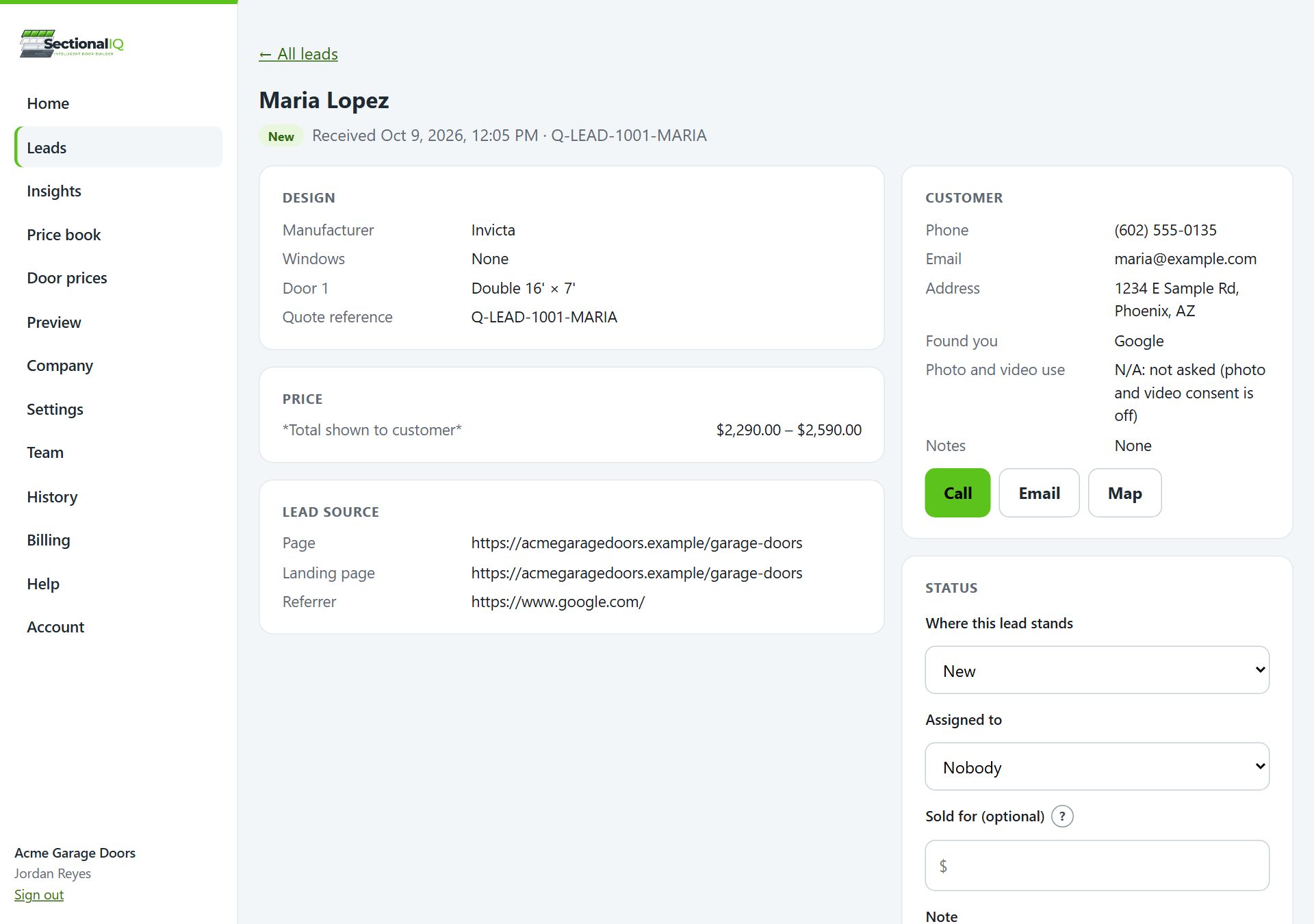Click the Door 1 value Double 16' × 7'
1314x924 pixels.
click(x=523, y=288)
